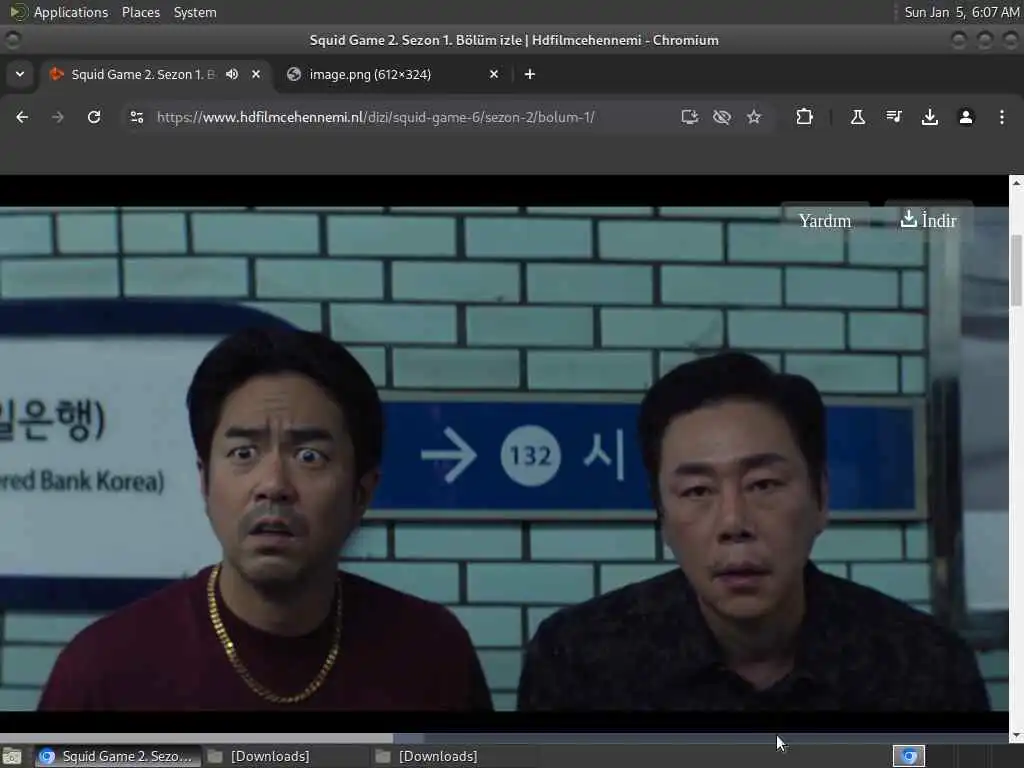Click the scrollbar down arrow
Image resolution: width=1024 pixels, height=768 pixels.
tap(1016, 736)
